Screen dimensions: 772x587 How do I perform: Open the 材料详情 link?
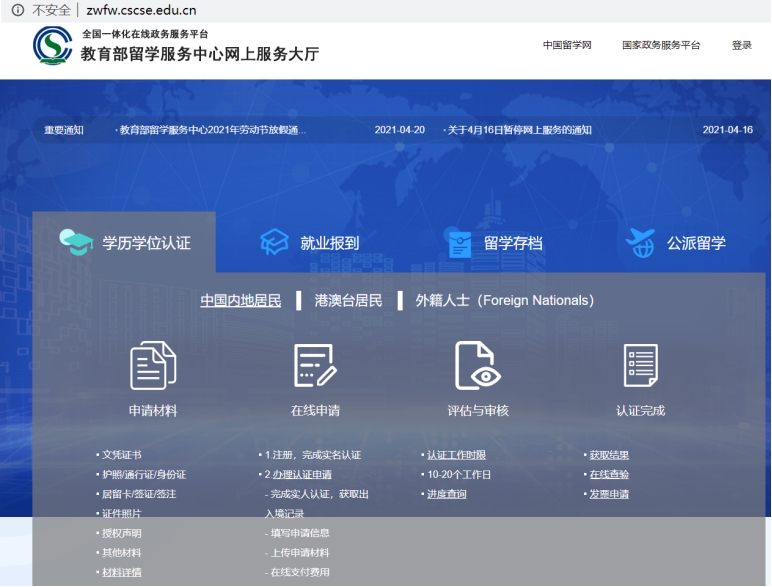pos(122,572)
